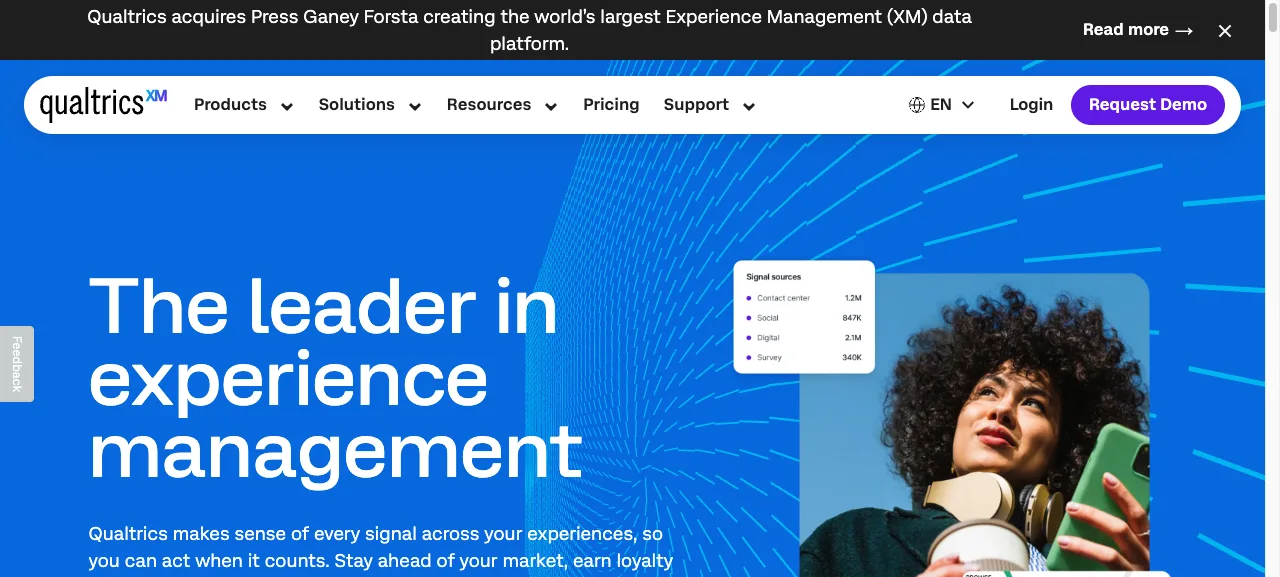The width and height of the screenshot is (1280, 577).
Task: Click the Contact center row in Signal sources
Action: (x=804, y=298)
